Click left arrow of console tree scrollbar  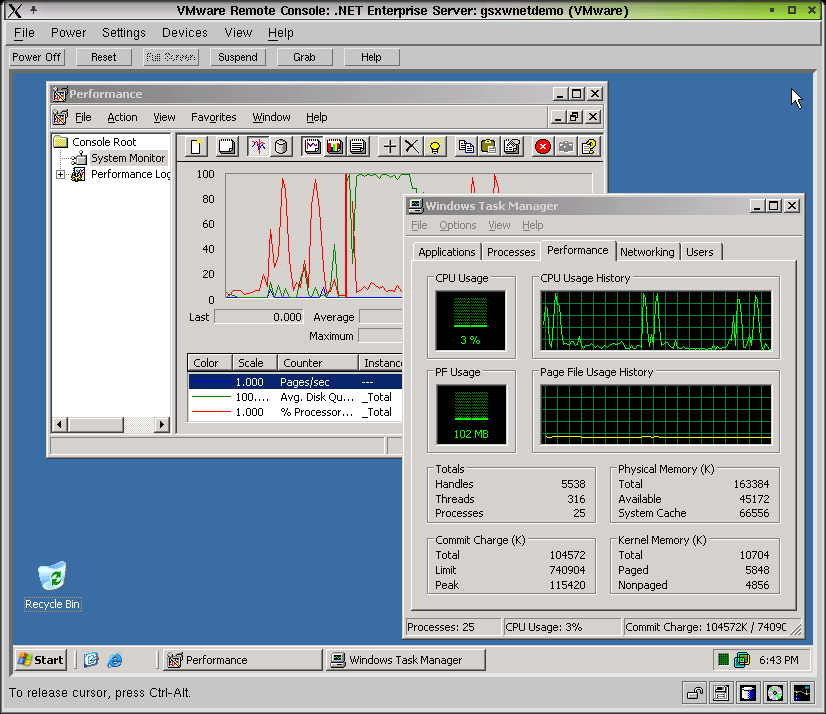[60, 424]
